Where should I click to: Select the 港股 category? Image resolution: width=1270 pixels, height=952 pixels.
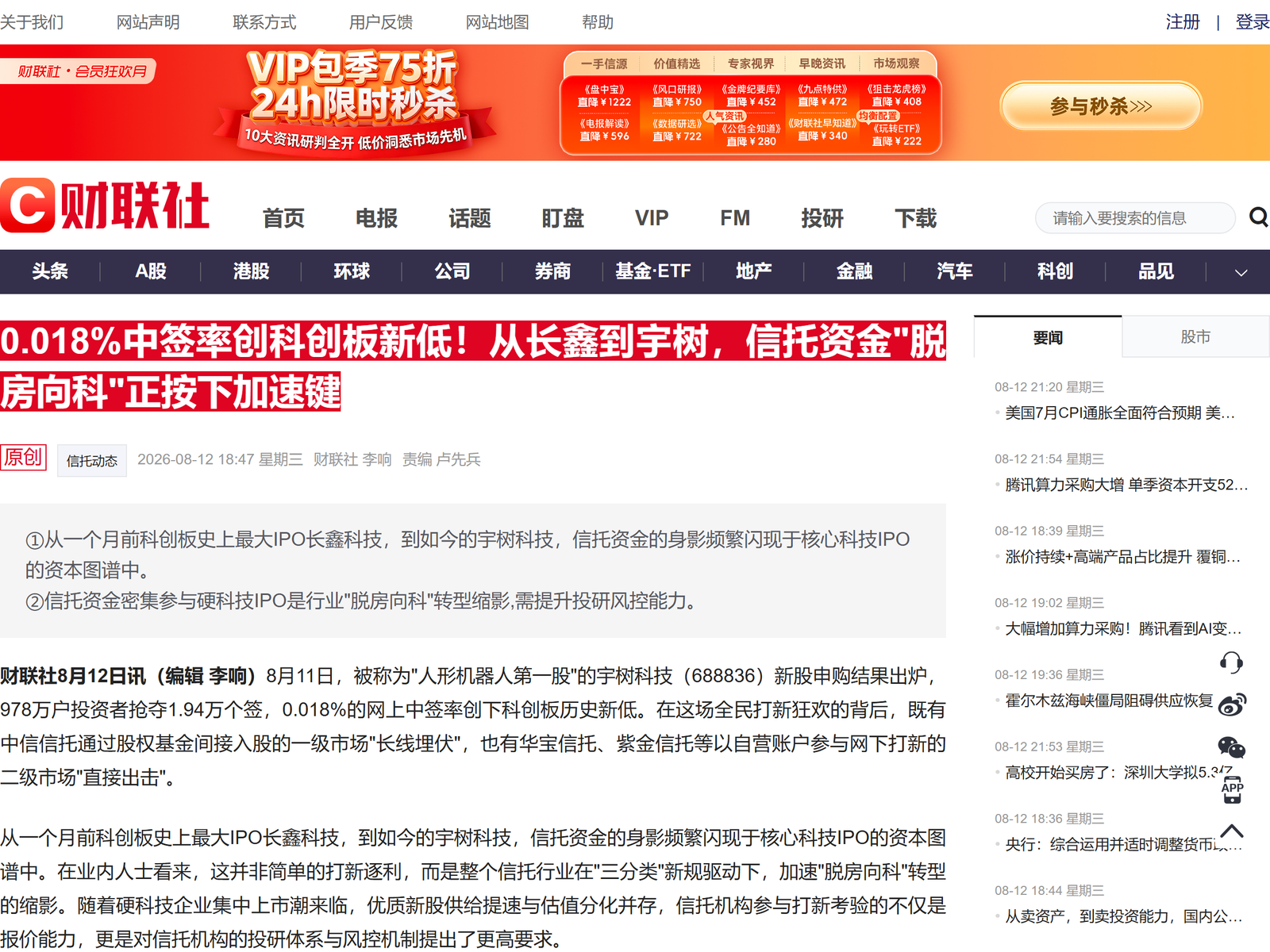click(251, 271)
